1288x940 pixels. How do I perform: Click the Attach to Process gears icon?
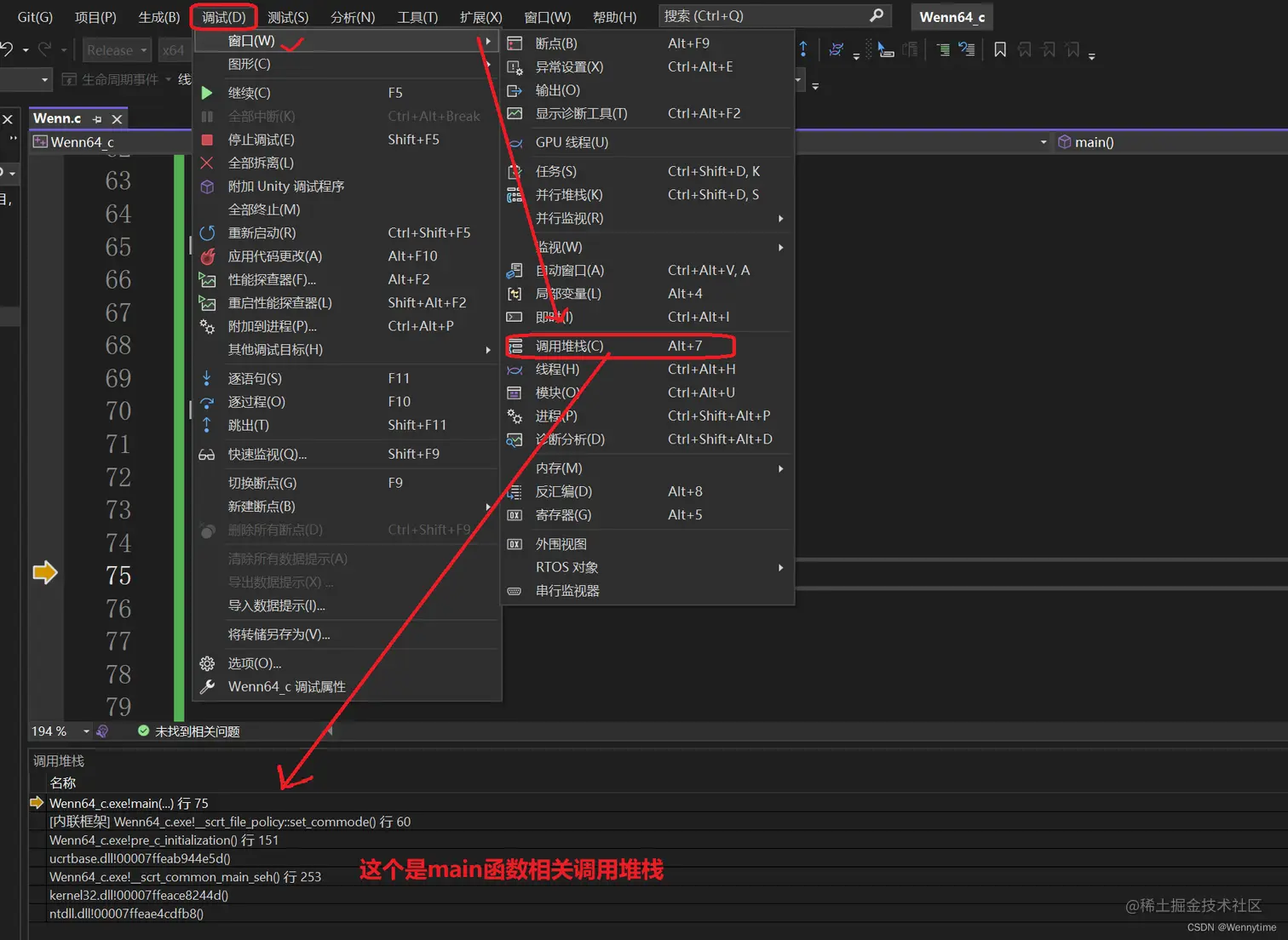[x=207, y=326]
